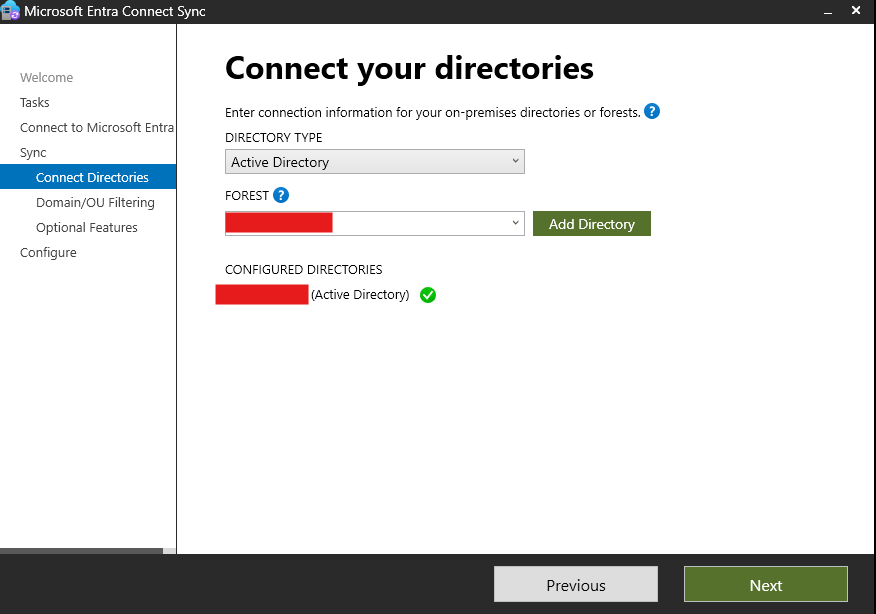The width and height of the screenshot is (876, 614).
Task: Click the FOREST help question mark icon
Action: 280,196
